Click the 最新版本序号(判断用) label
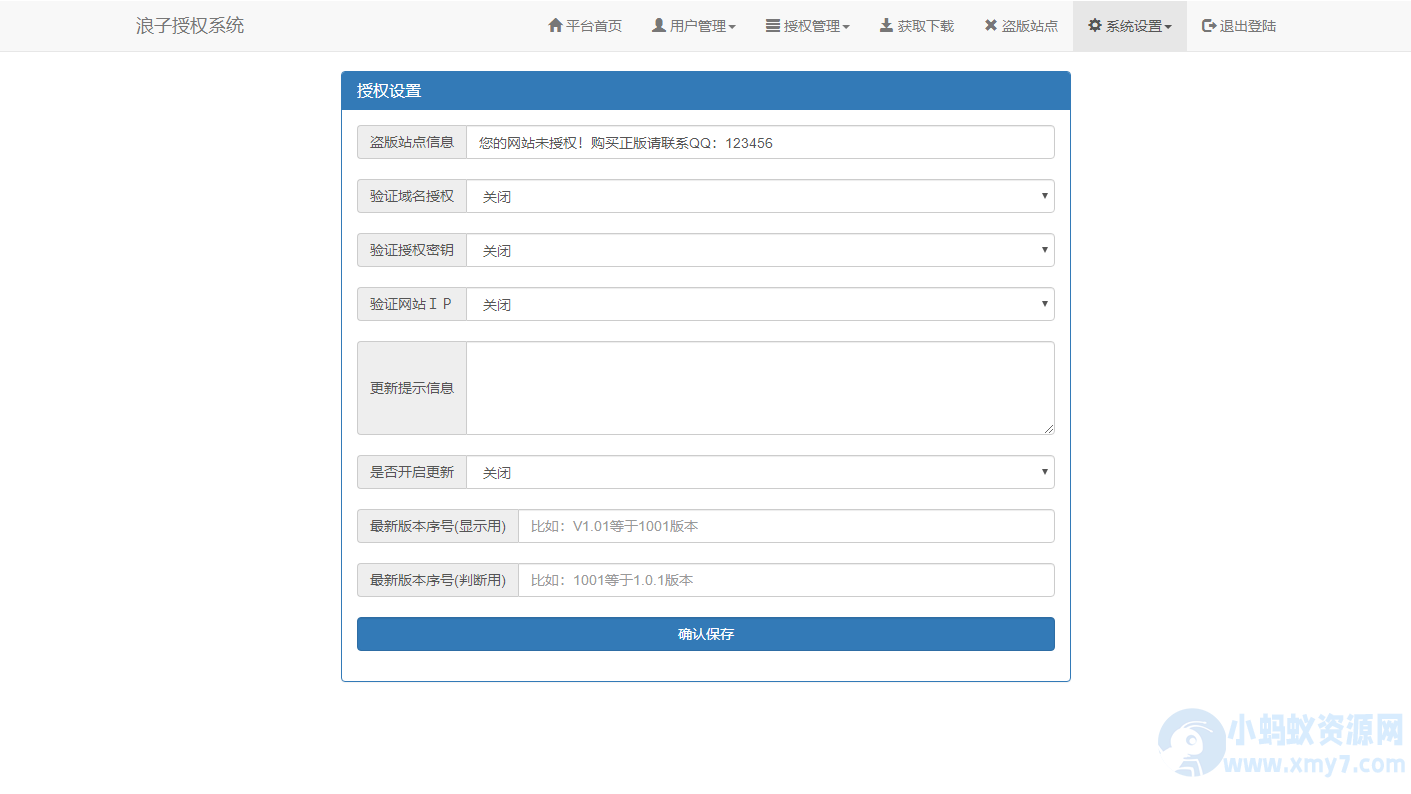Screen dimensions: 1411x794 [438, 580]
